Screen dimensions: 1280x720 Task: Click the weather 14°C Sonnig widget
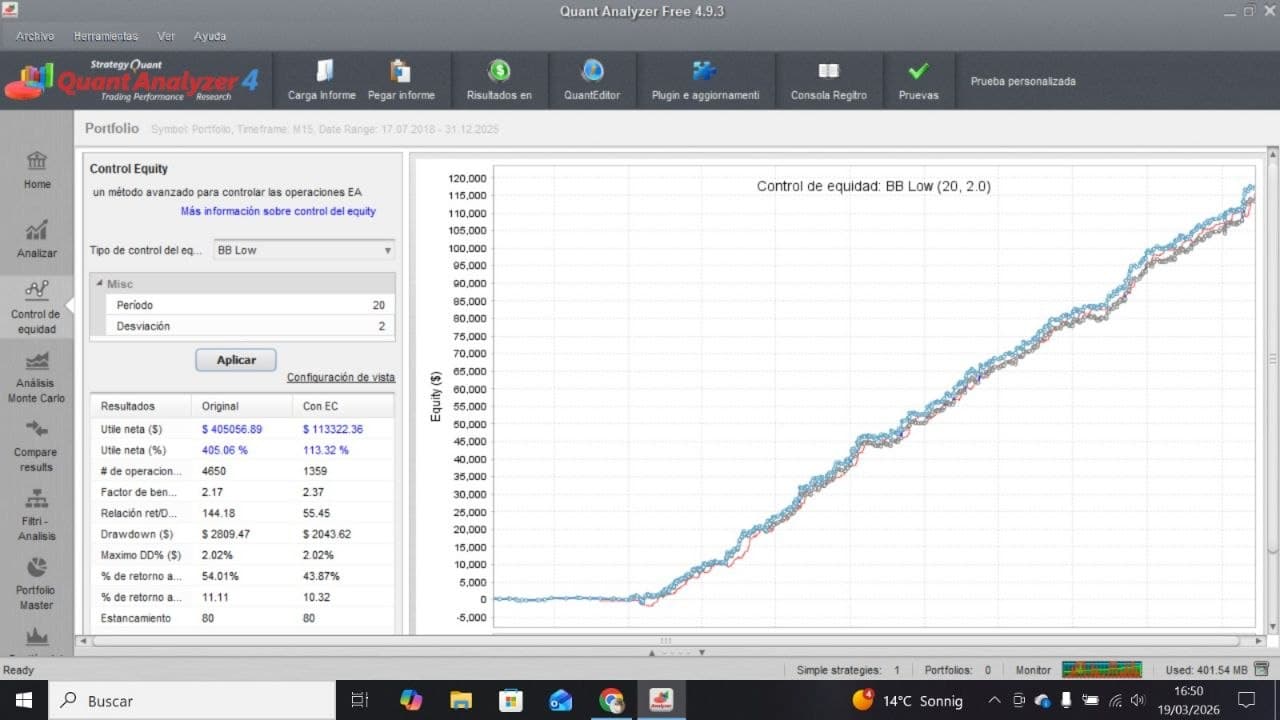point(908,701)
